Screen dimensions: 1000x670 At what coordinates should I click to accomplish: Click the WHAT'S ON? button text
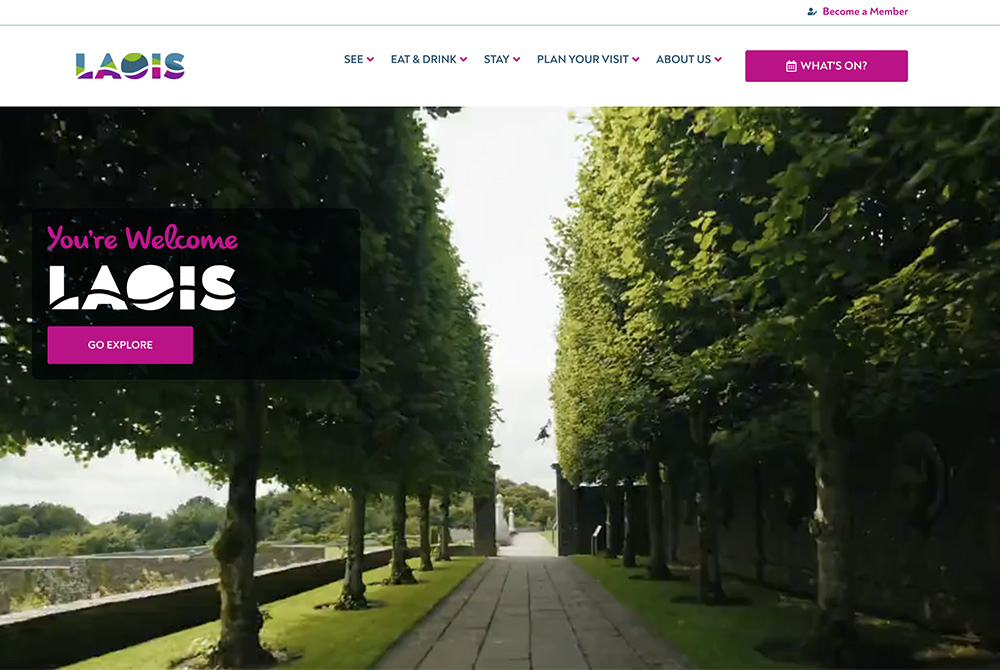coord(834,66)
